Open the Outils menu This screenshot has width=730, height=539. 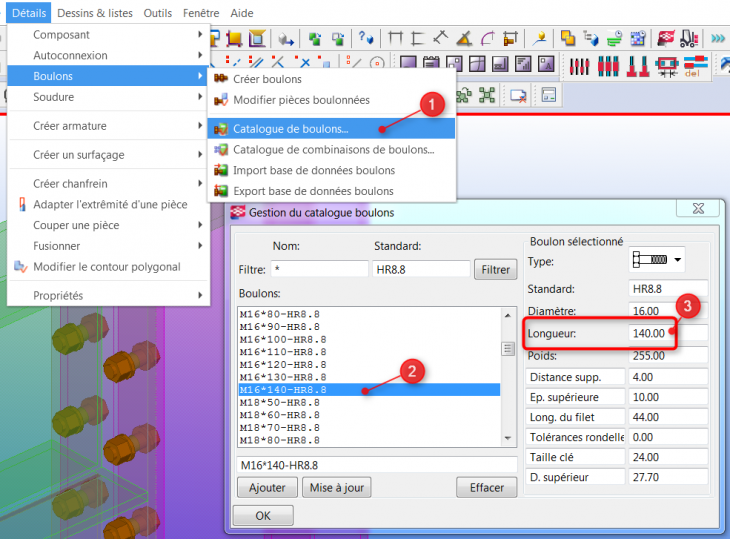(157, 13)
